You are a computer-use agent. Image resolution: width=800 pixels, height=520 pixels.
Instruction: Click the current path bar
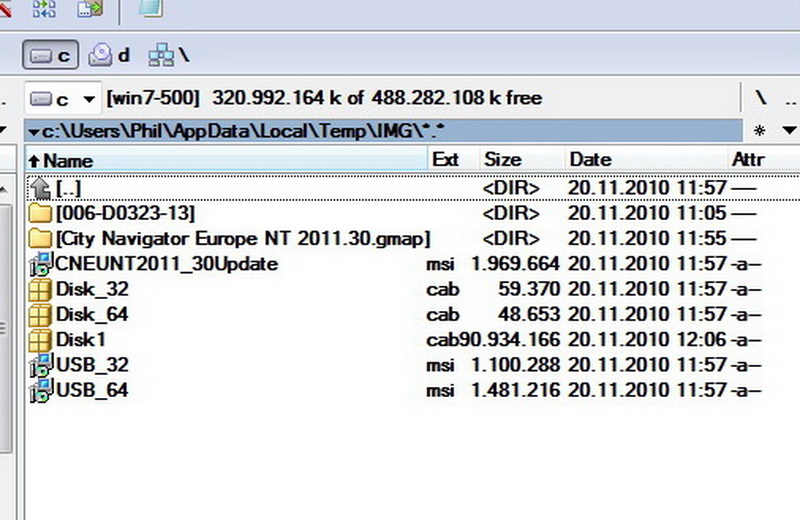coord(380,130)
